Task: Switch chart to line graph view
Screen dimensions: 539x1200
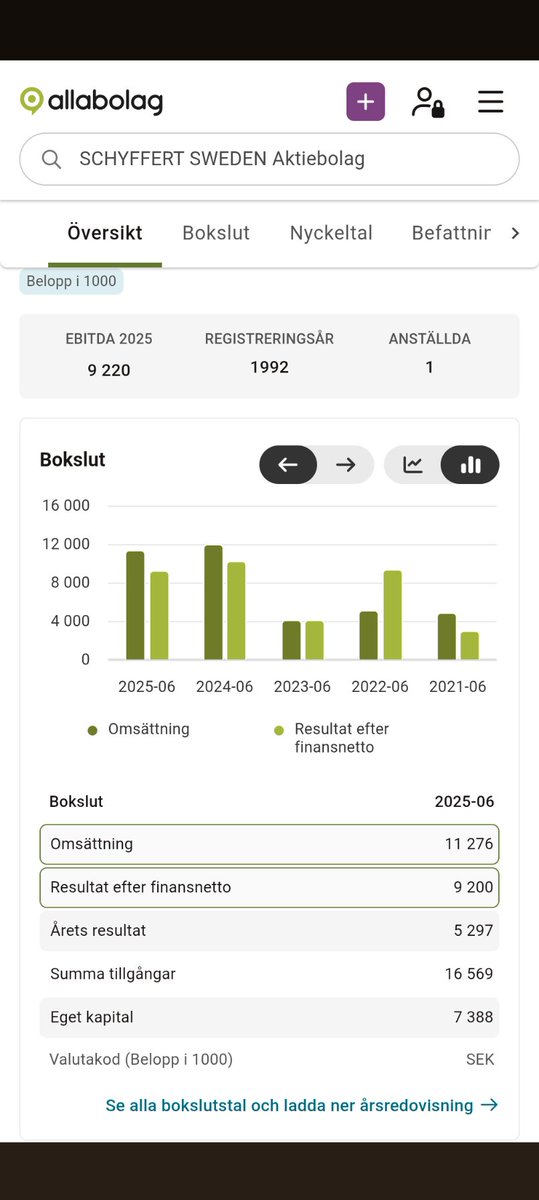Action: 413,465
